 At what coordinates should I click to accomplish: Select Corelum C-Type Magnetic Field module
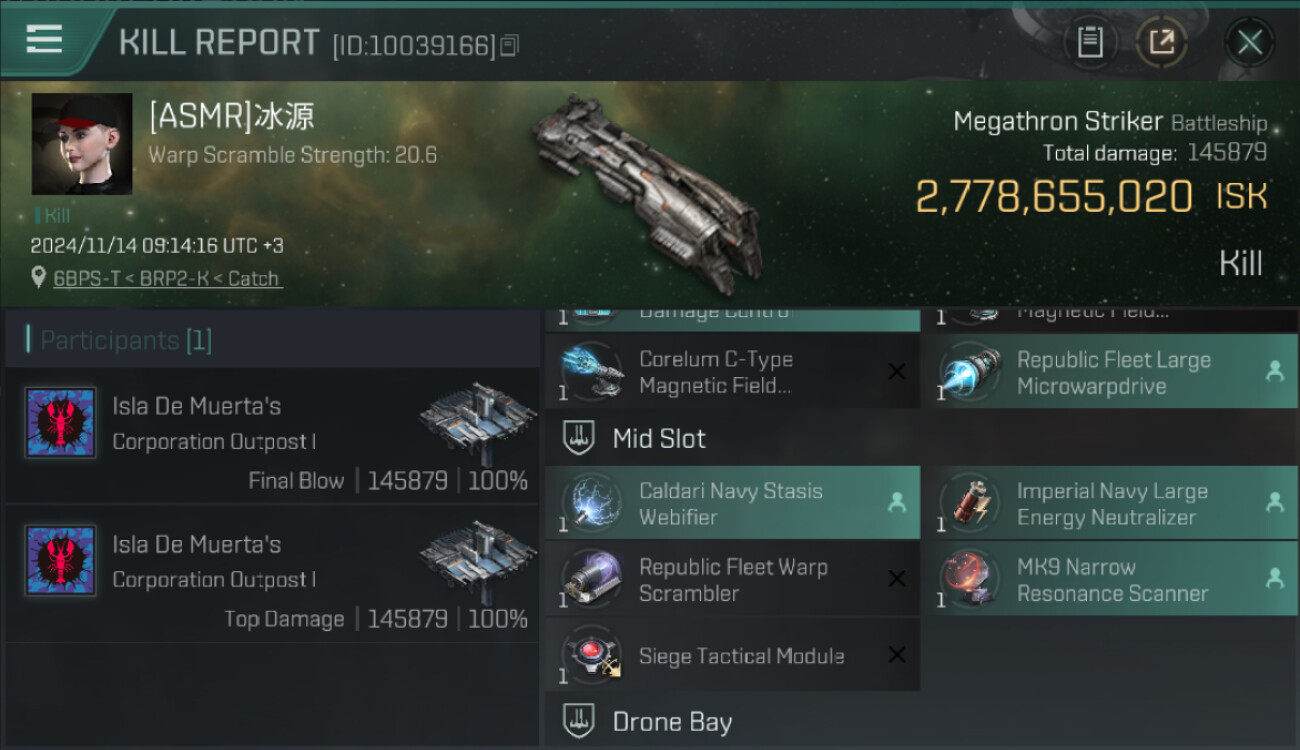(732, 371)
